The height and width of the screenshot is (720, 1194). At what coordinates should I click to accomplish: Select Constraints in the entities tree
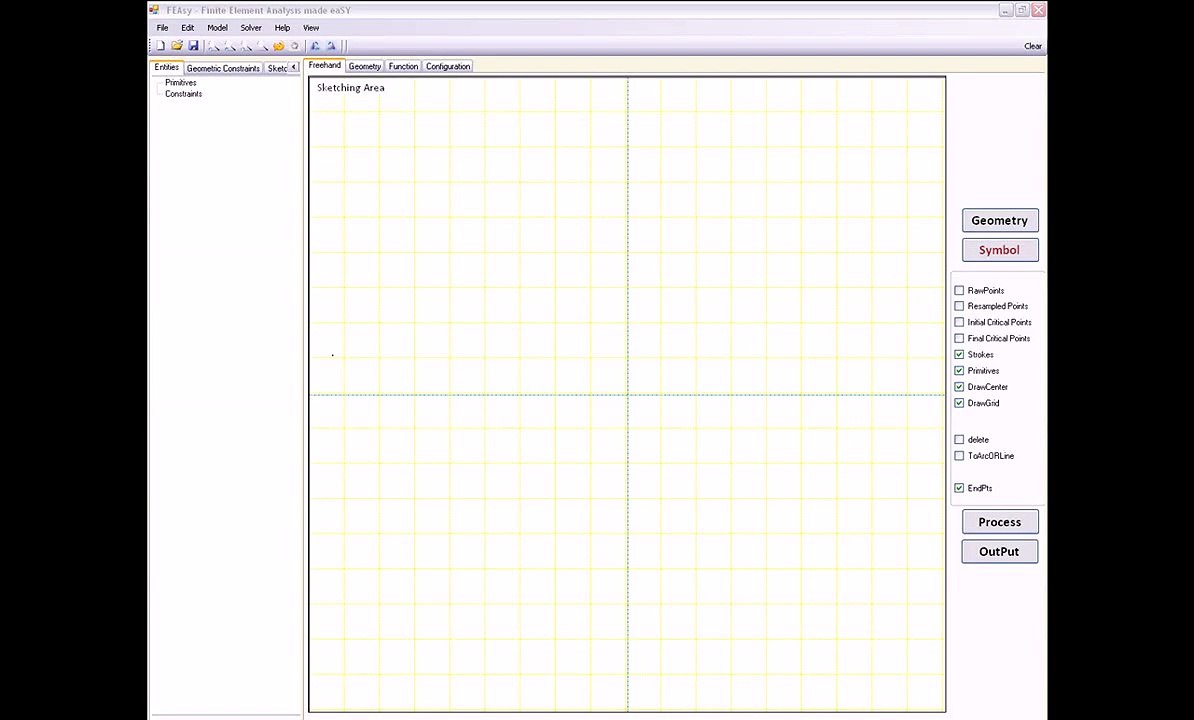coord(184,94)
